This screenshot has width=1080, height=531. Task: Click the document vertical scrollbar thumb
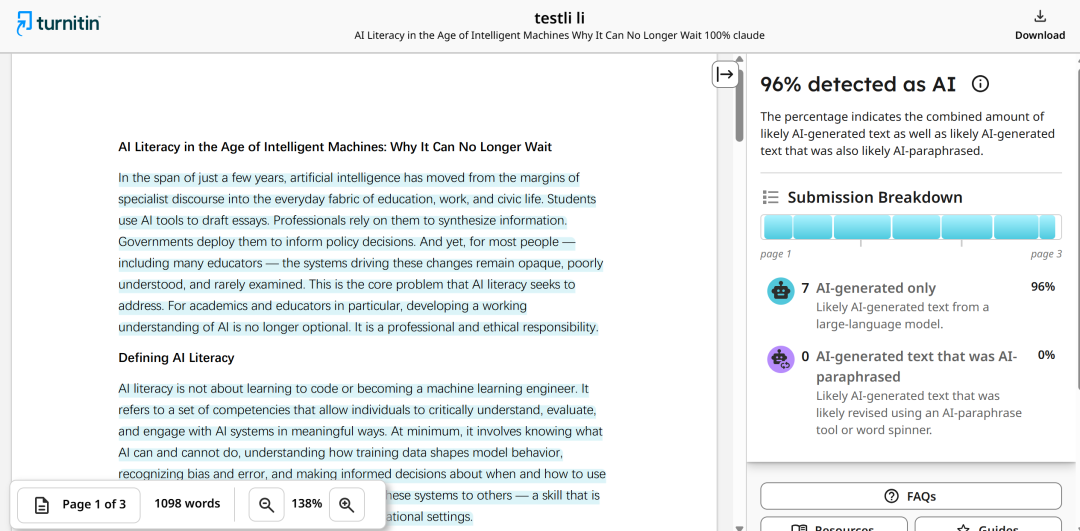tap(740, 101)
